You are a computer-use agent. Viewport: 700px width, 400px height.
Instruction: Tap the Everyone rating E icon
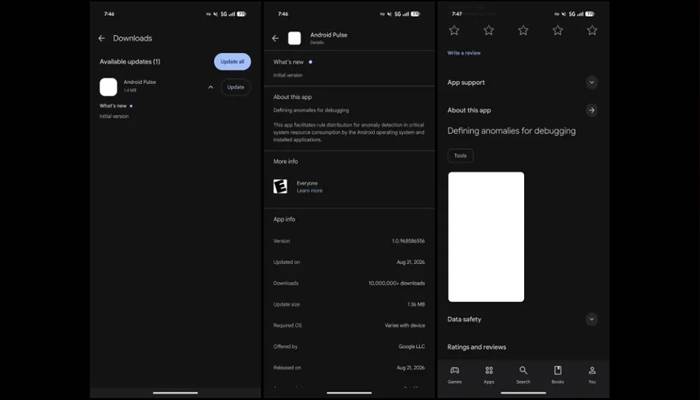[x=280, y=186]
